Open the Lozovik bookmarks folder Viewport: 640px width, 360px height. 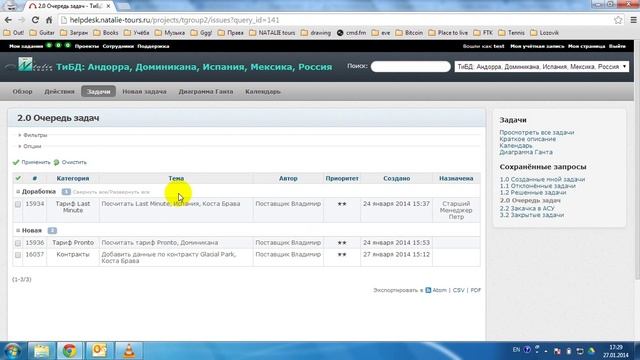point(544,33)
